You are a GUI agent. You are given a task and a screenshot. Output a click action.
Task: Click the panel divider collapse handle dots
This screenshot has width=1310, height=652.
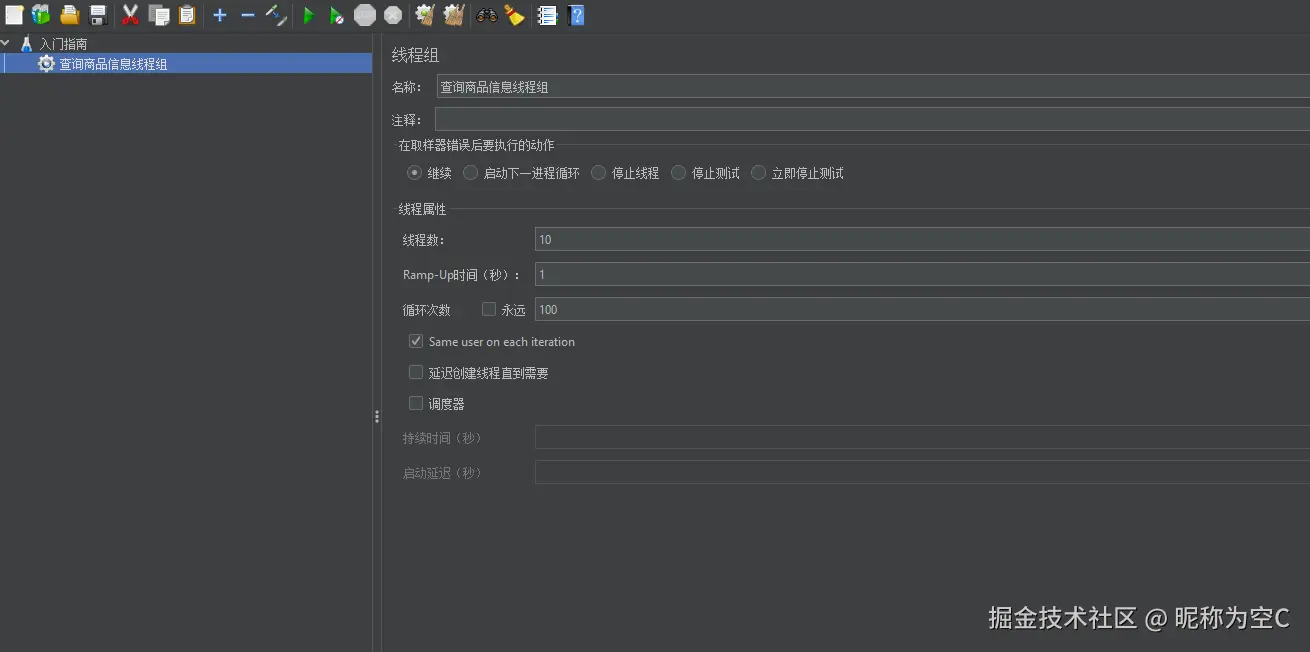tap(377, 416)
